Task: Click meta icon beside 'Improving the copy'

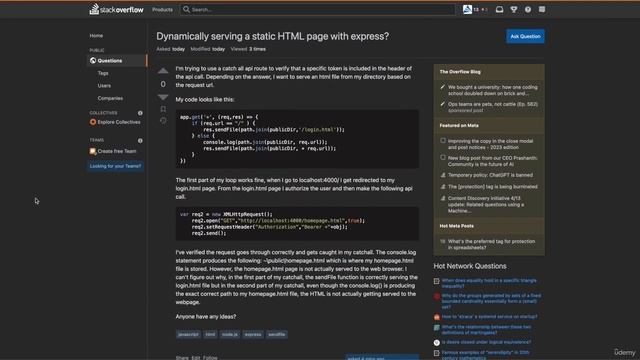Action: pos(443,141)
